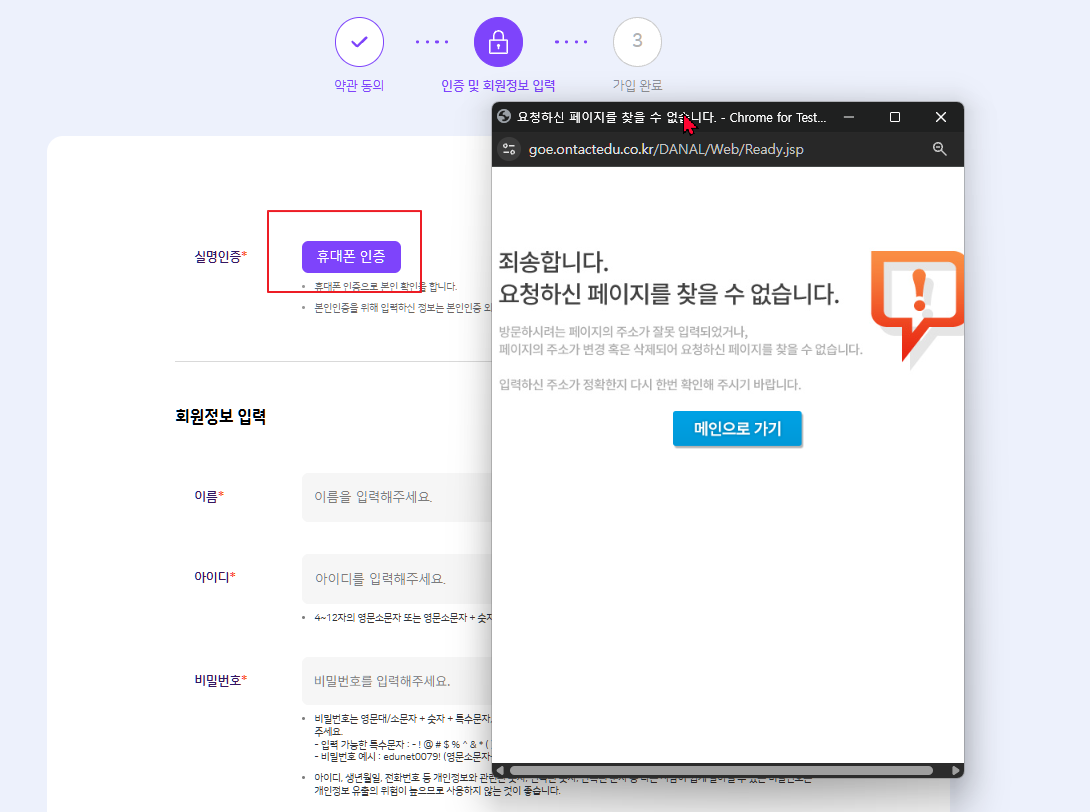Click the zoom magnifier icon in address bar
This screenshot has height=812, width=1090.
pyautogui.click(x=939, y=149)
